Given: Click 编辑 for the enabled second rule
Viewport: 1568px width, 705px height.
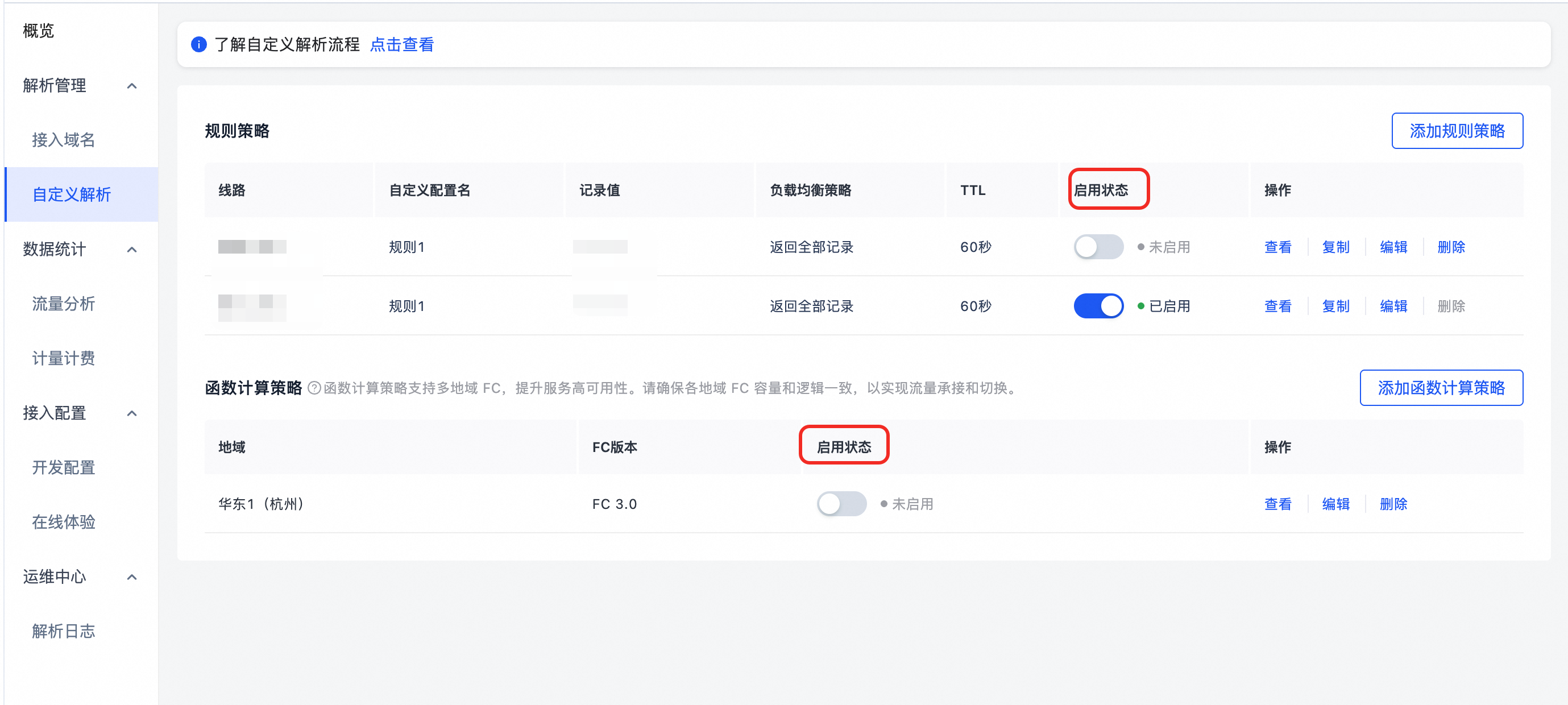Looking at the screenshot, I should coord(1393,306).
